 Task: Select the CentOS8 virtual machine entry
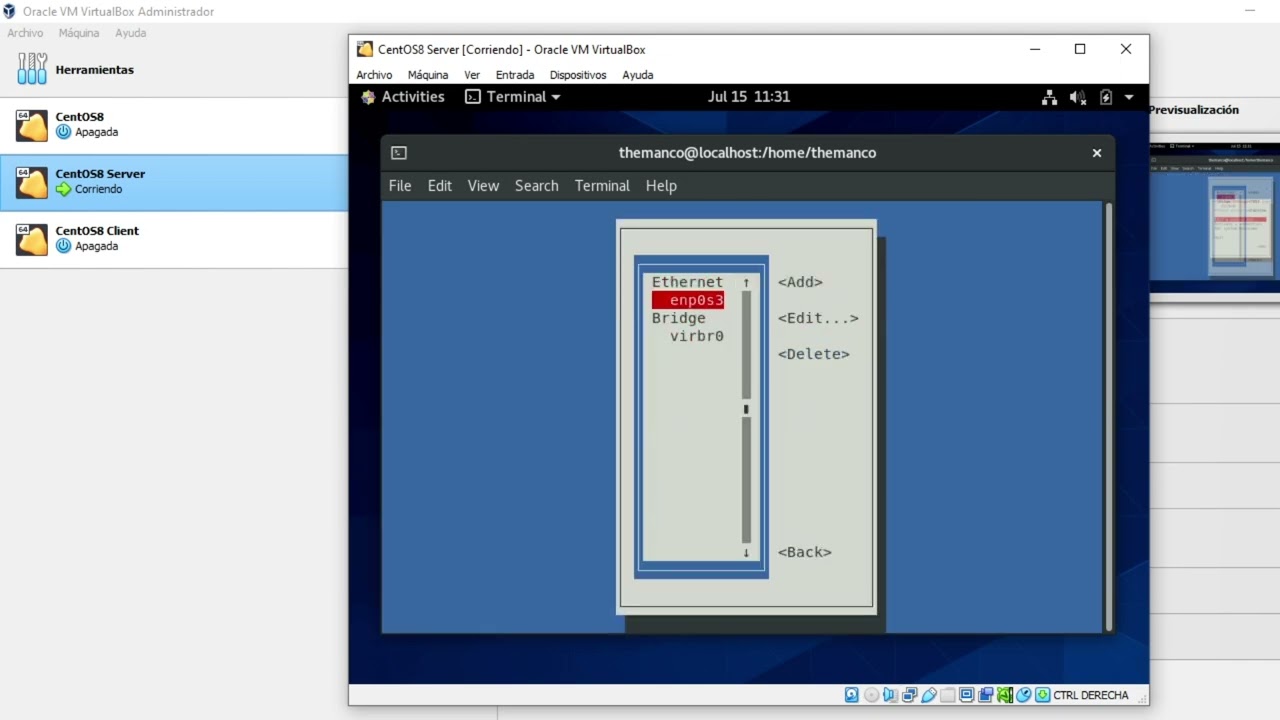(174, 125)
